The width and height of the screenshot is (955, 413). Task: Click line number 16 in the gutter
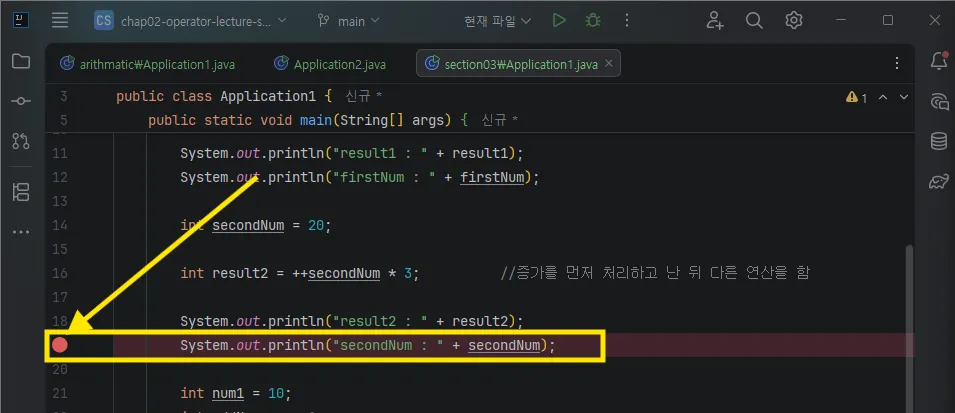coord(60,273)
